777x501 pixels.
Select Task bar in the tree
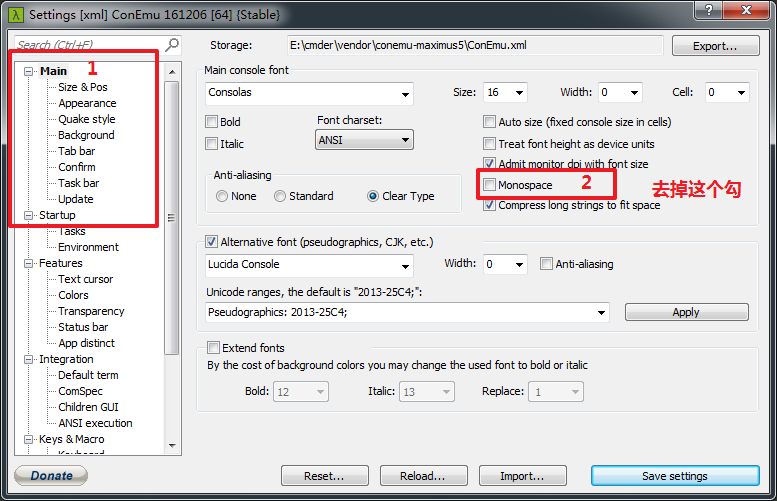pos(78,183)
